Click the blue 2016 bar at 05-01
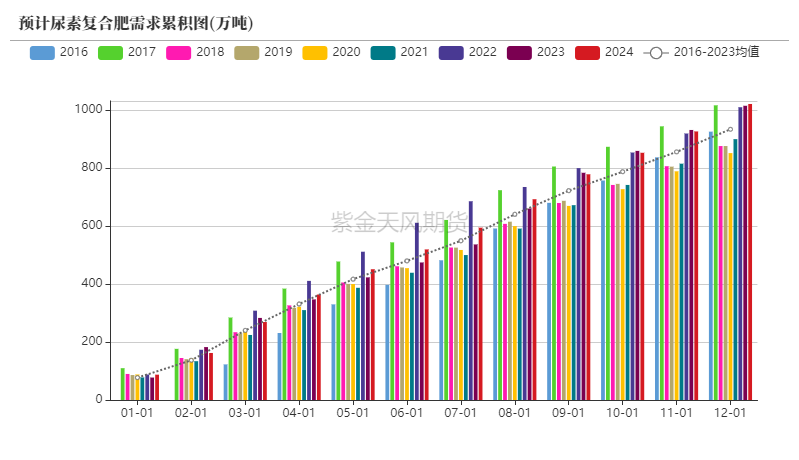The image size is (799, 460). pyautogui.click(x=333, y=352)
